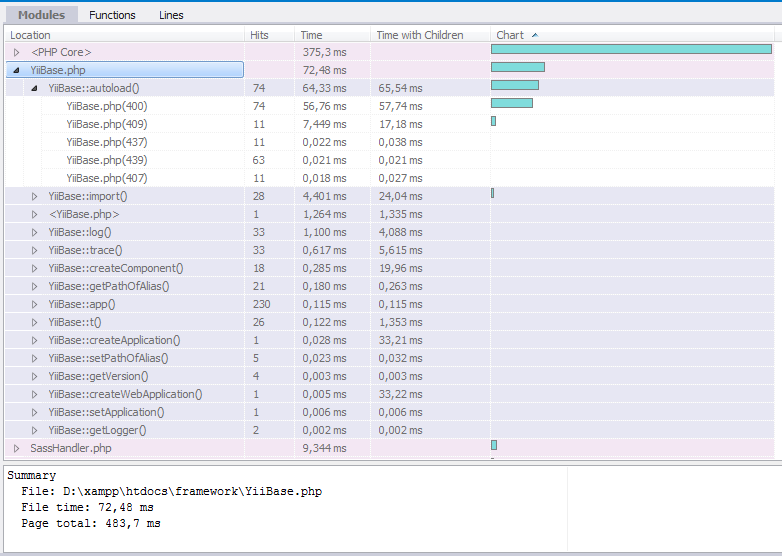This screenshot has height=556, width=782.
Task: Click the PHP Core chart bar
Action: [630, 49]
